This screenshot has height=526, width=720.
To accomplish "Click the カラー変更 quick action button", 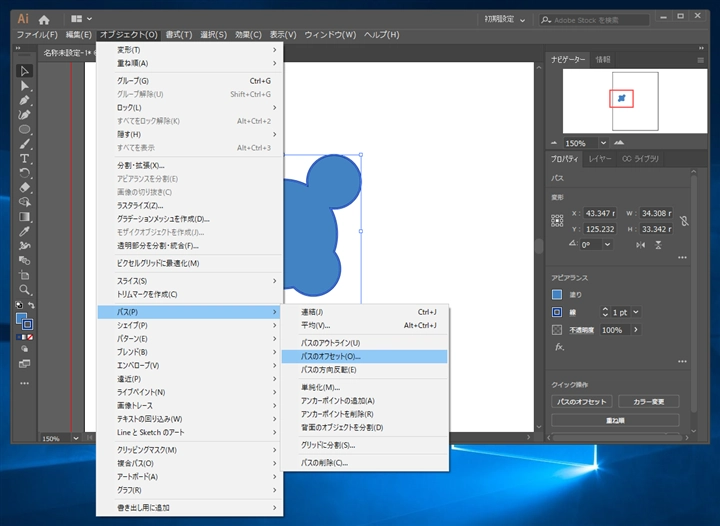I will pyautogui.click(x=649, y=402).
